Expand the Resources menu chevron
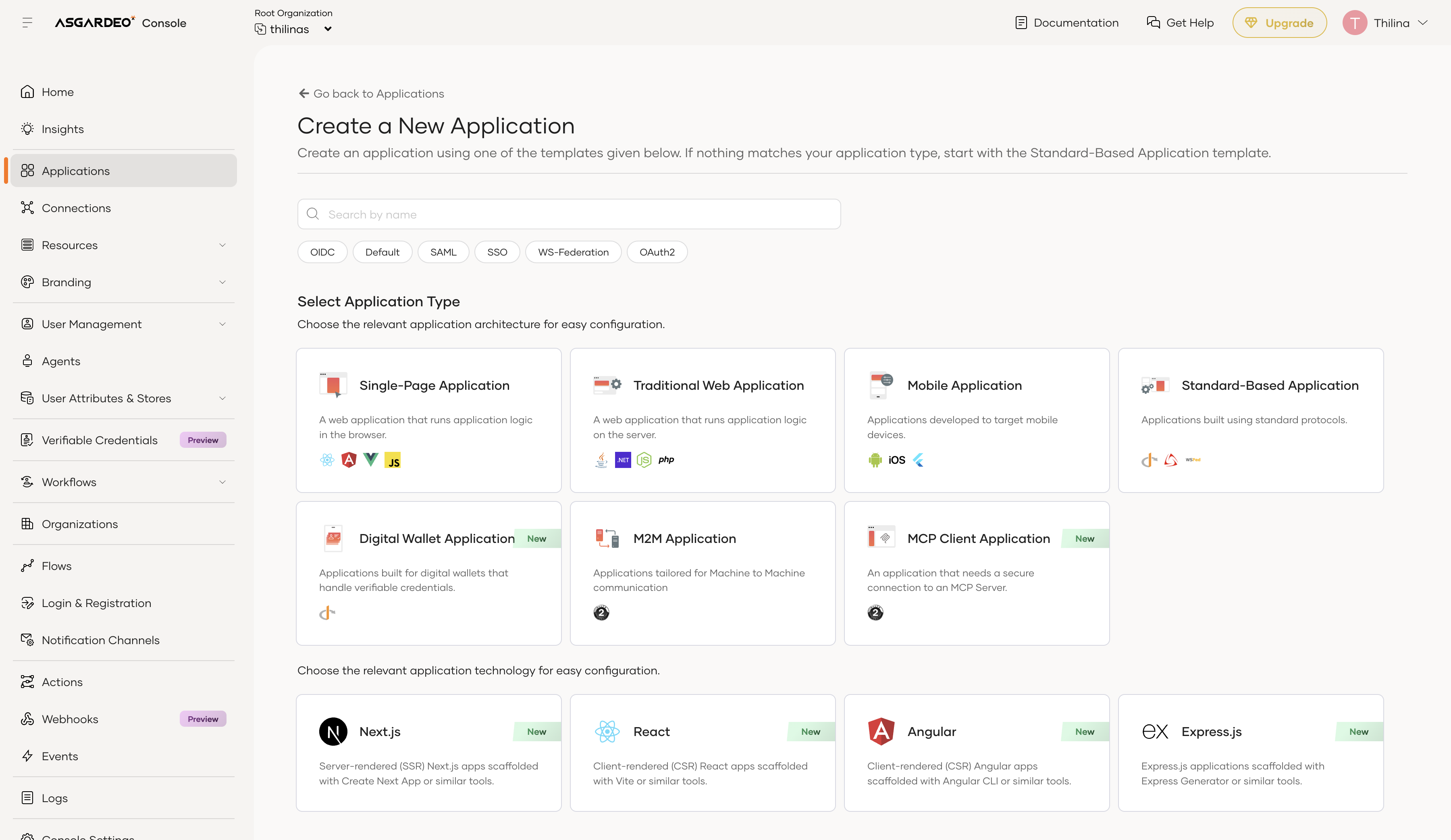 222,245
